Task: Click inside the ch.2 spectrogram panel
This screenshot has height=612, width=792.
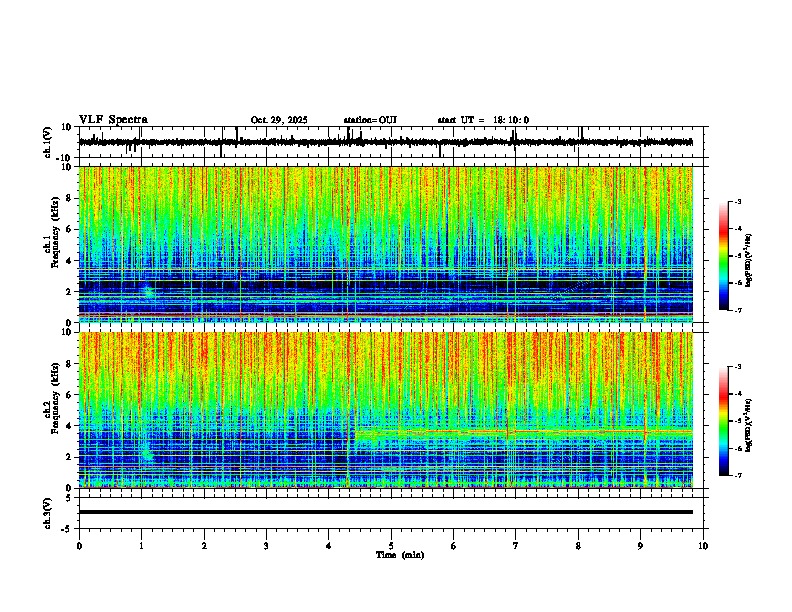Action: 386,410
